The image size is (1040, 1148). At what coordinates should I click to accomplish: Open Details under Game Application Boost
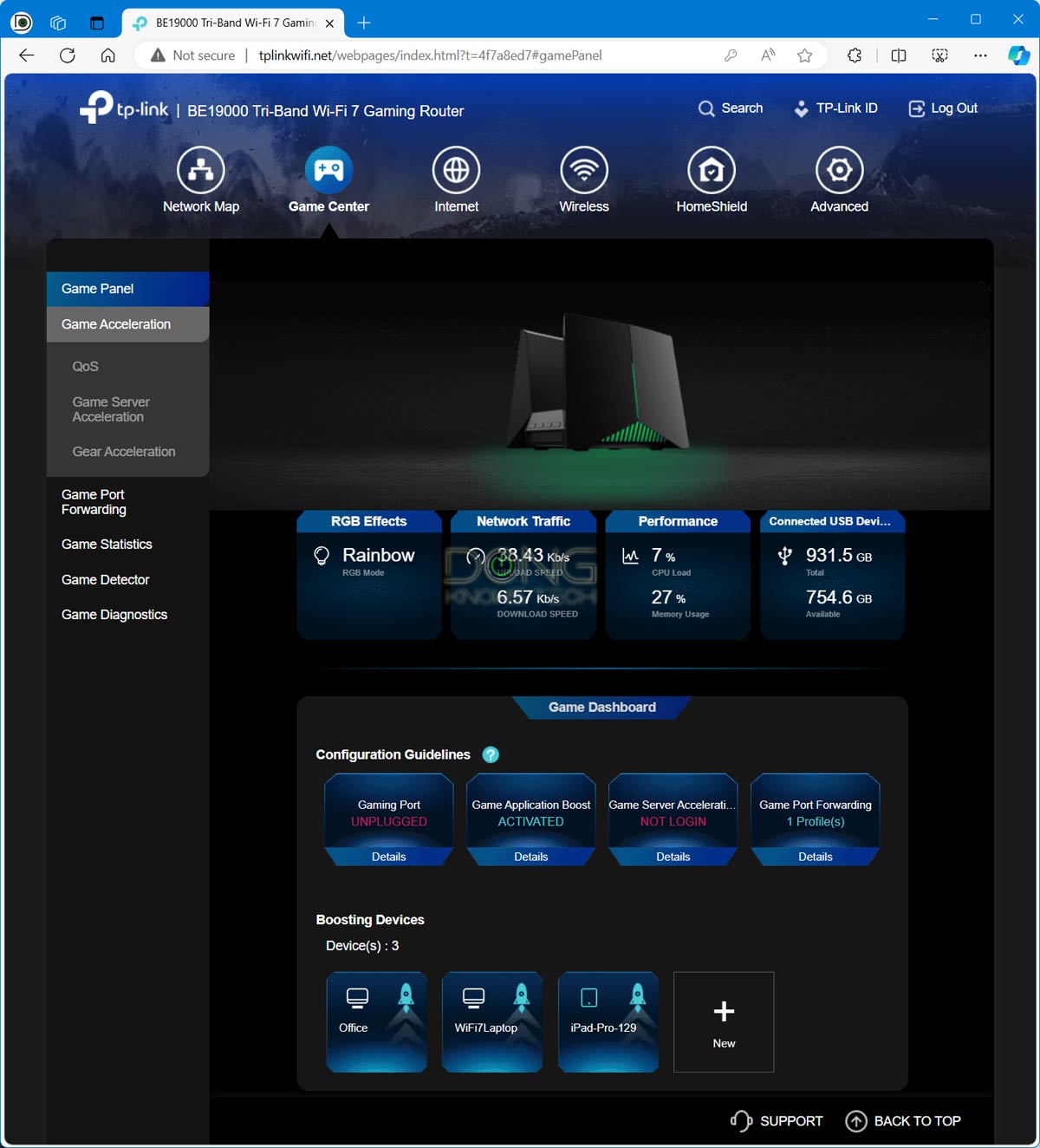531,857
